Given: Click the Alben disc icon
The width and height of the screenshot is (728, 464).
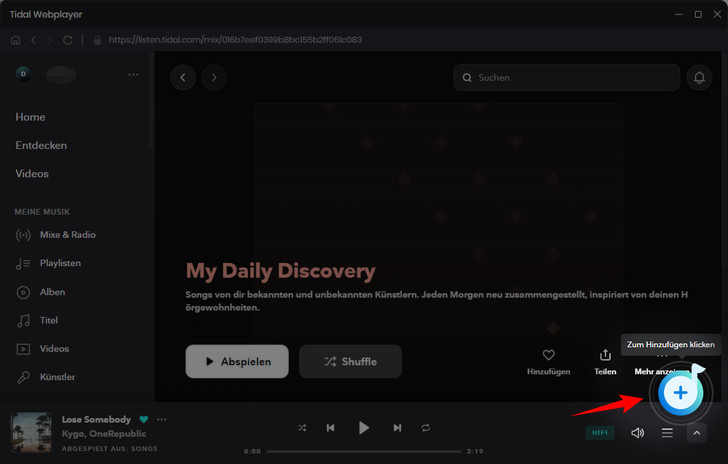Looking at the screenshot, I should (23, 292).
